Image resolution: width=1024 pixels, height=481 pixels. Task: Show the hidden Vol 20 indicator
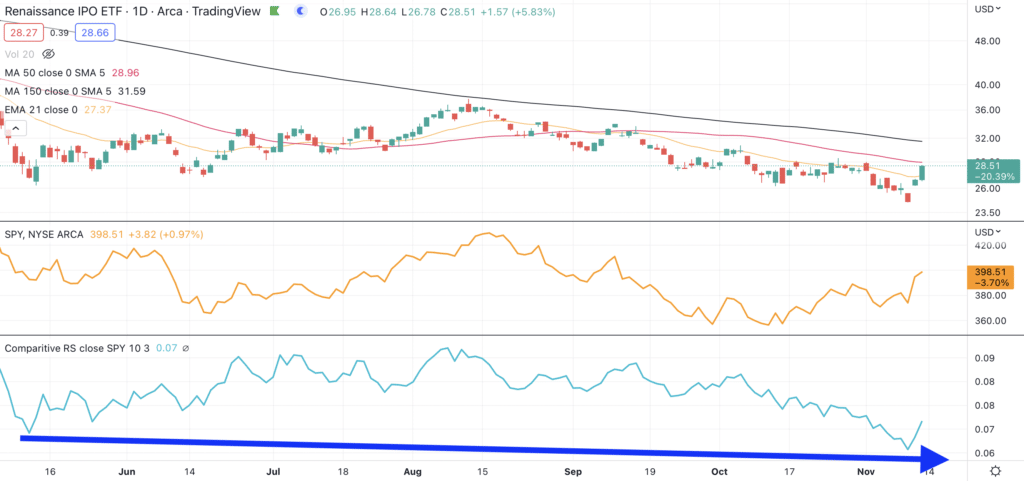coord(47,54)
